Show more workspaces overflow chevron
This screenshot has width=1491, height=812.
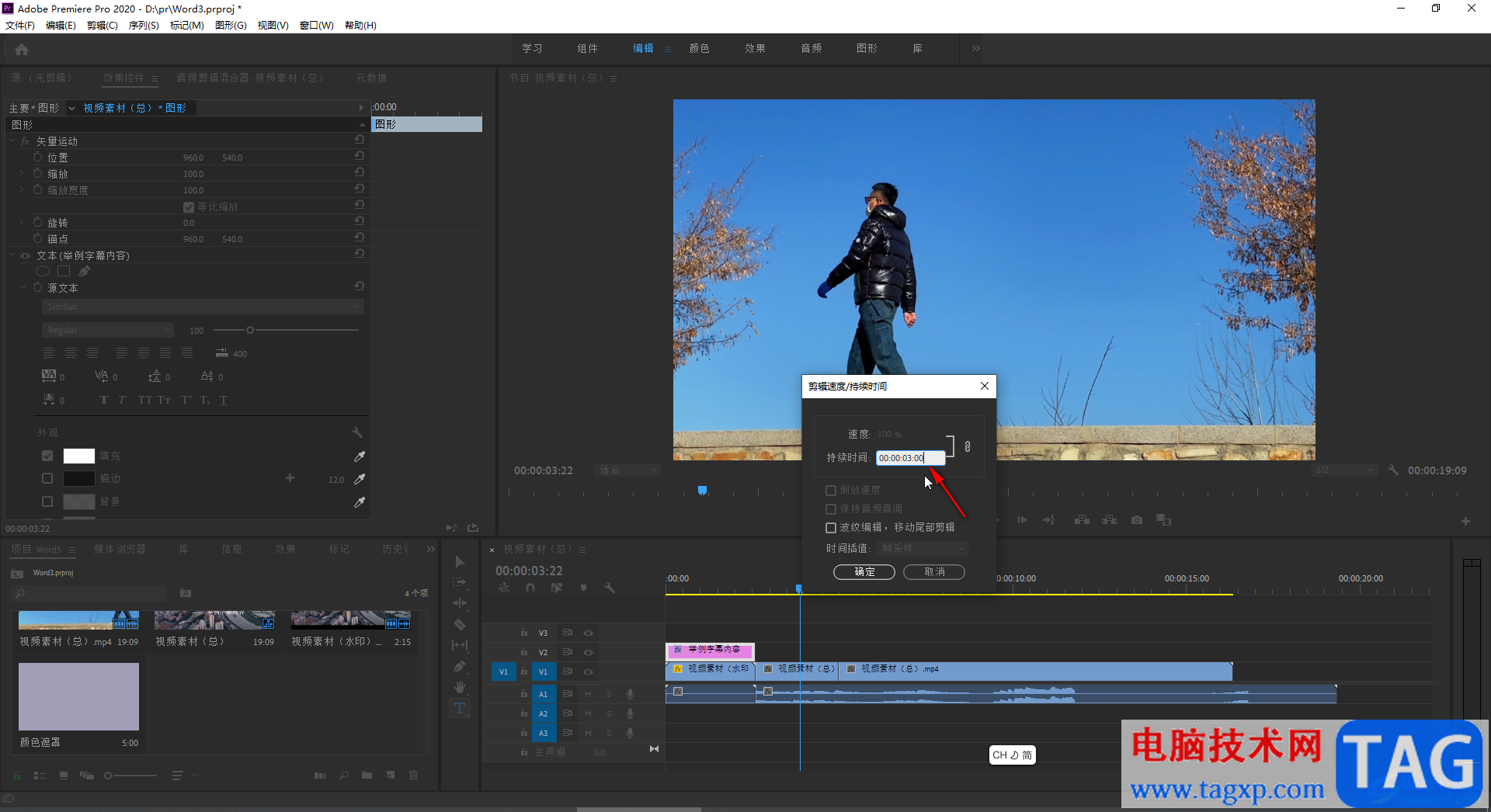(x=976, y=48)
